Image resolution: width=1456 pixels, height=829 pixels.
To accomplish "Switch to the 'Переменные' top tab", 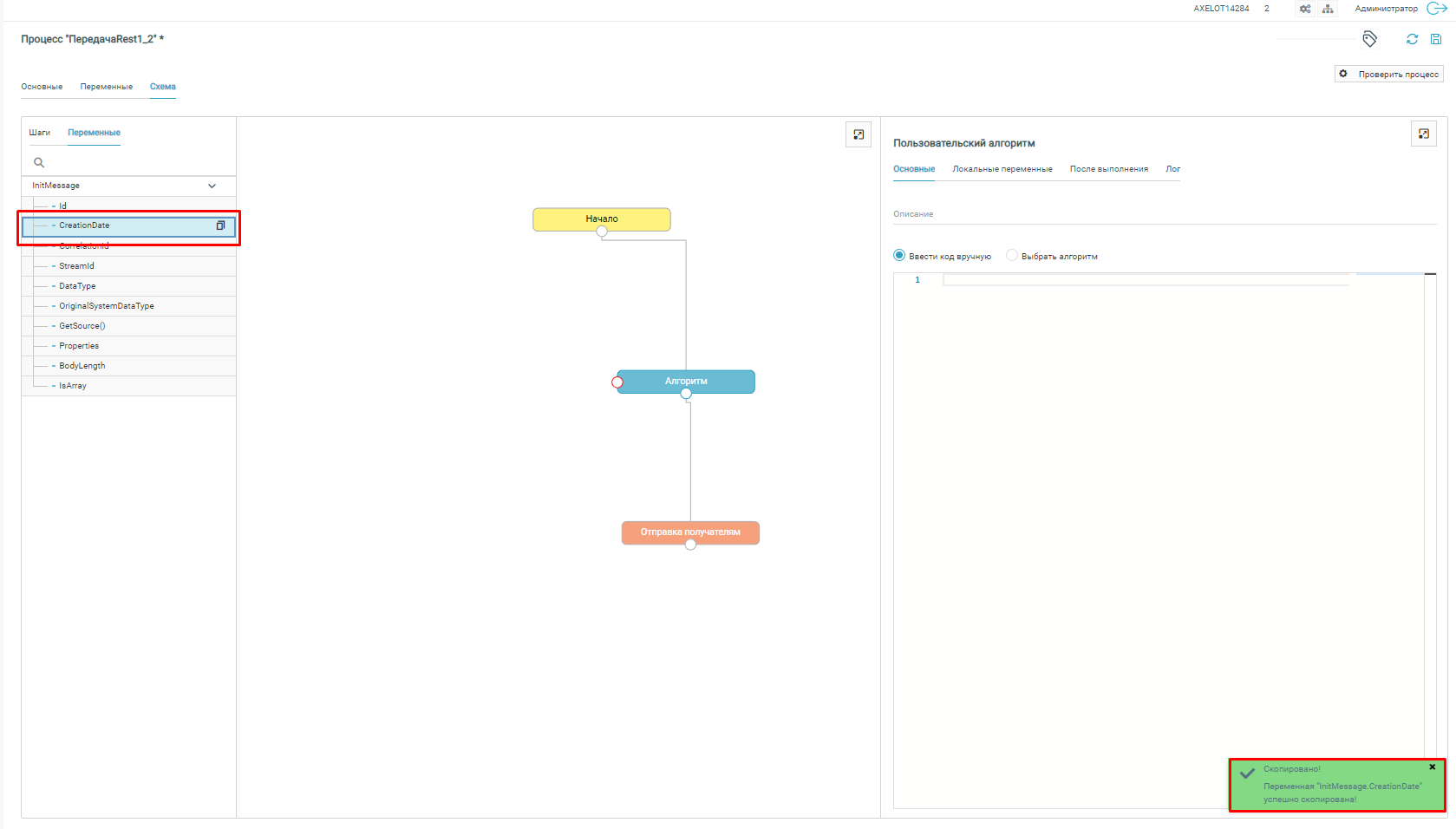I will [107, 87].
